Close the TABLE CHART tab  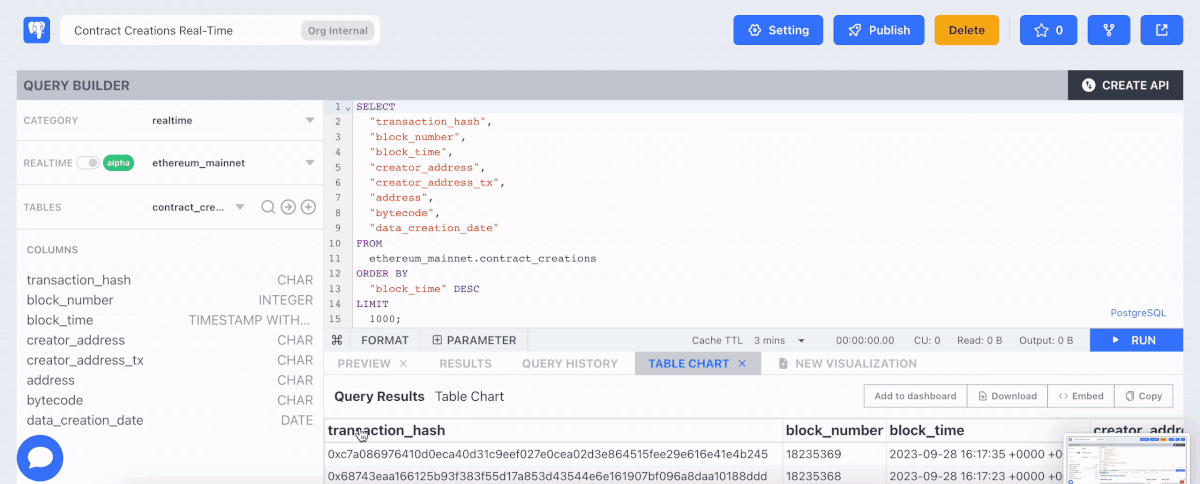[743, 364]
